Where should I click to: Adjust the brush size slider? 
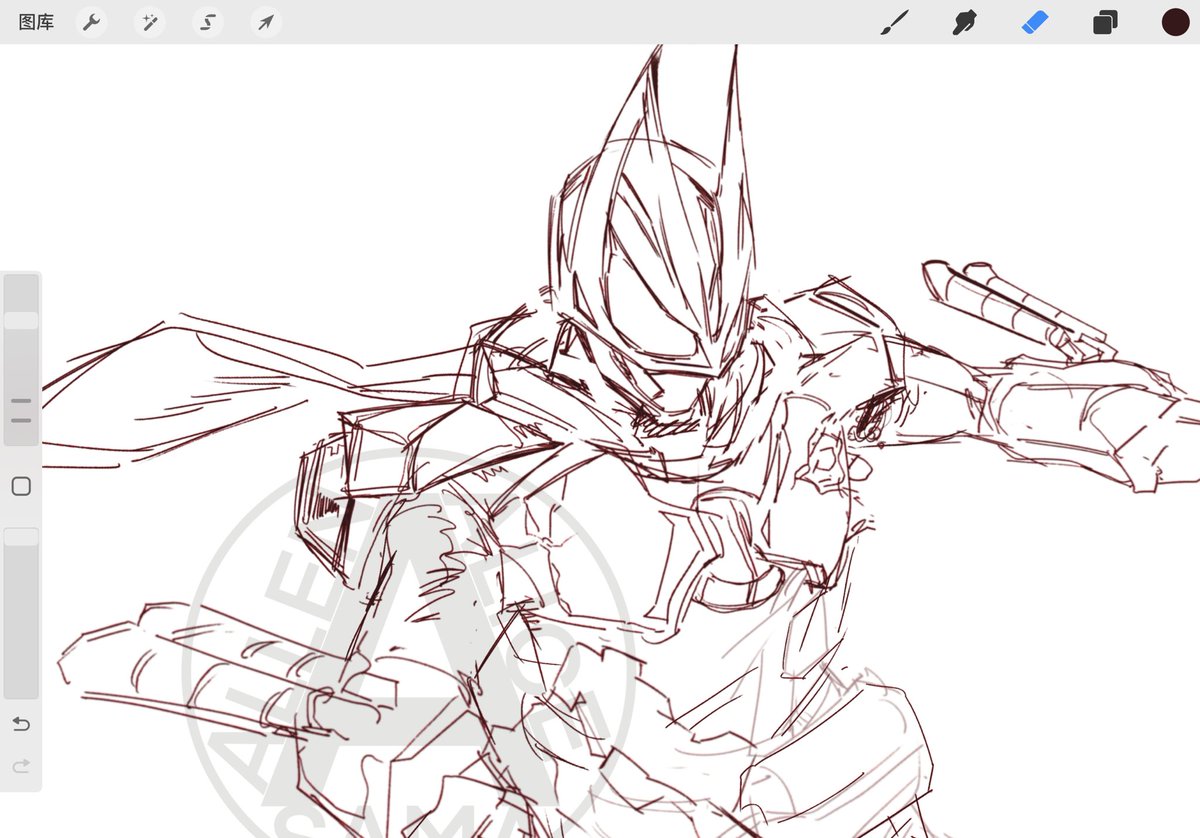click(21, 360)
